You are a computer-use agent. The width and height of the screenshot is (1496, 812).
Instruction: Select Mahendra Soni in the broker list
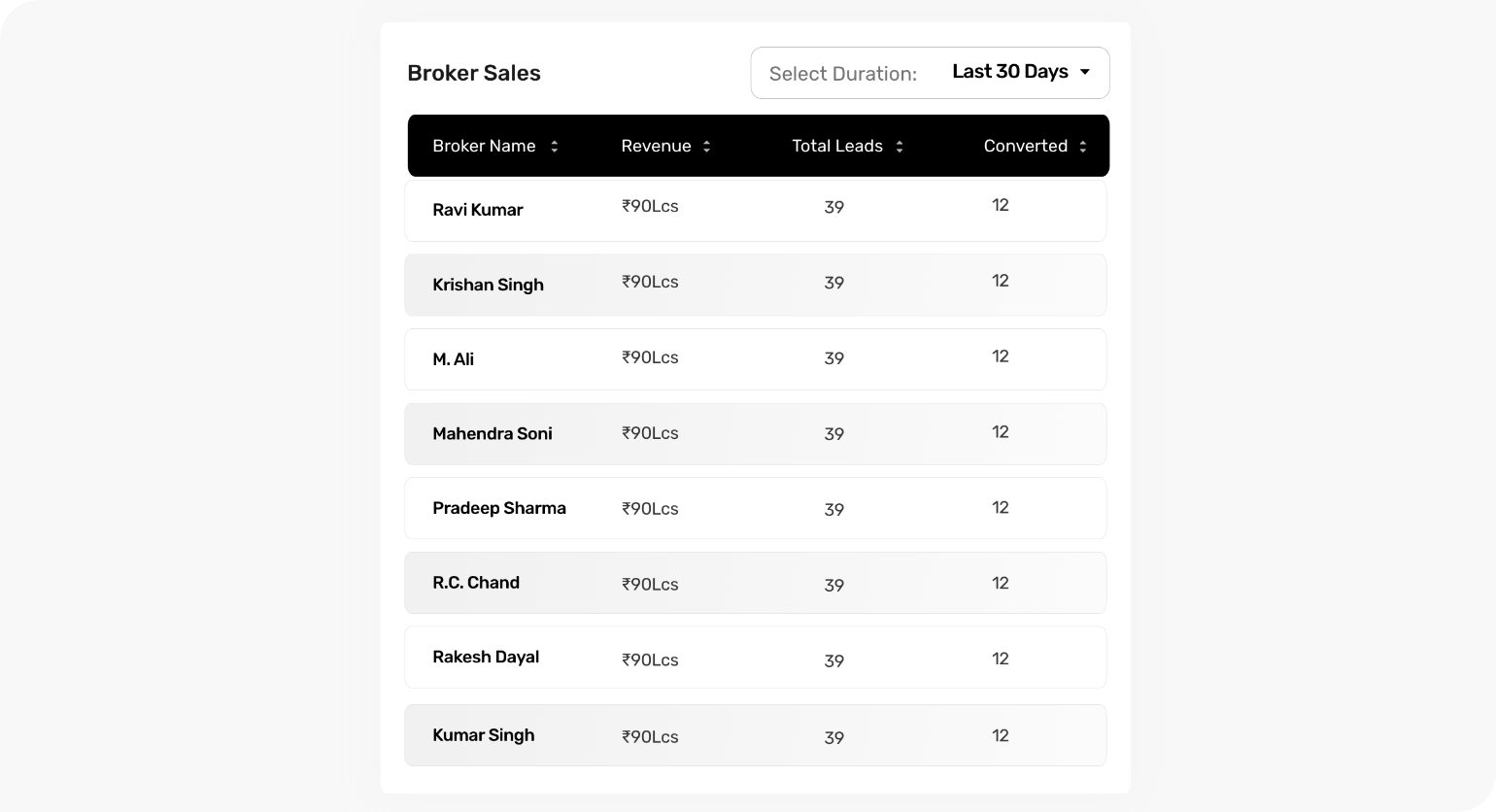point(756,434)
